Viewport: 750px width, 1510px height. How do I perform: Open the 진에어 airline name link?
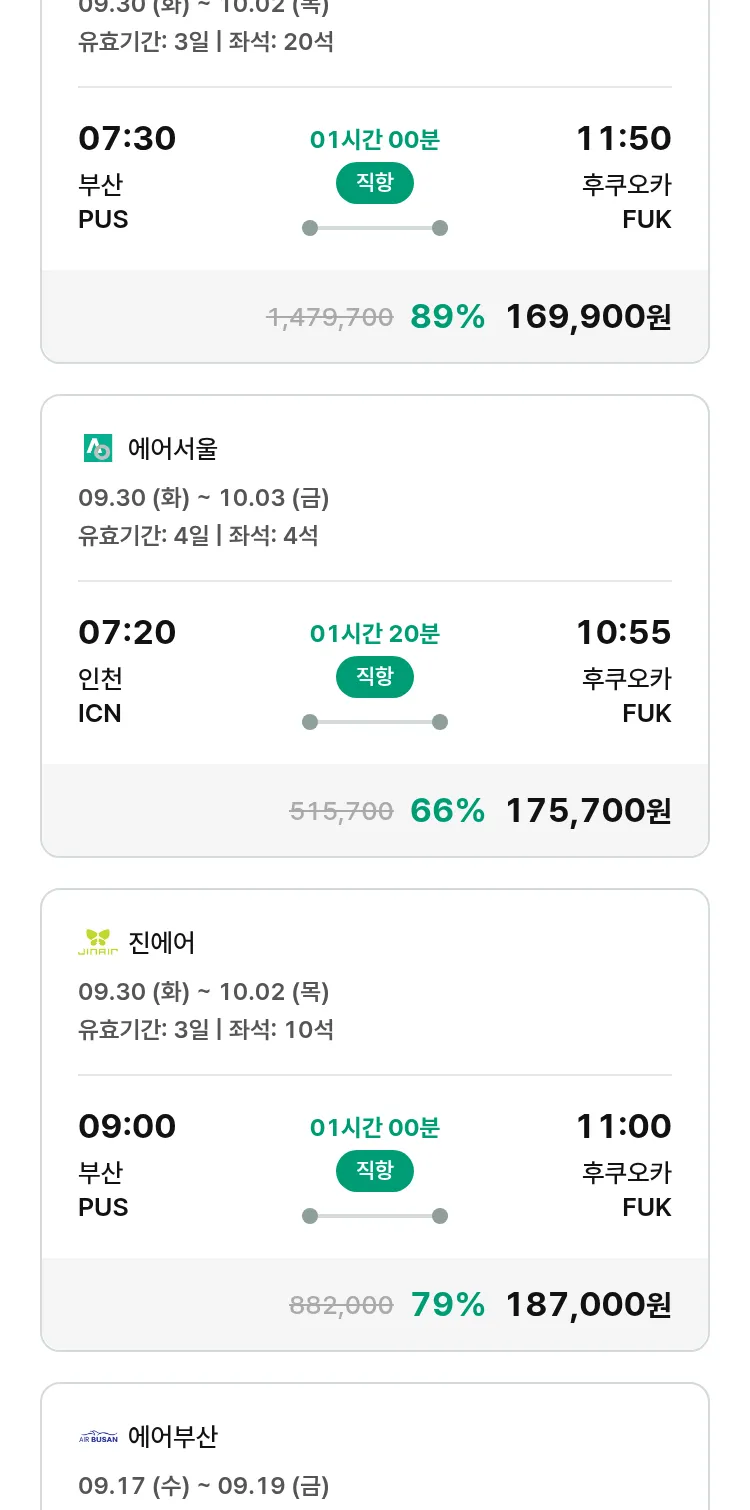click(x=162, y=942)
